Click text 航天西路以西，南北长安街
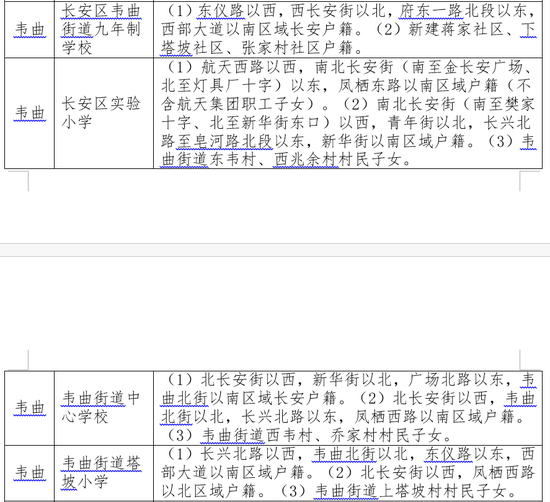The image size is (550, 502). pyautogui.click(x=297, y=67)
